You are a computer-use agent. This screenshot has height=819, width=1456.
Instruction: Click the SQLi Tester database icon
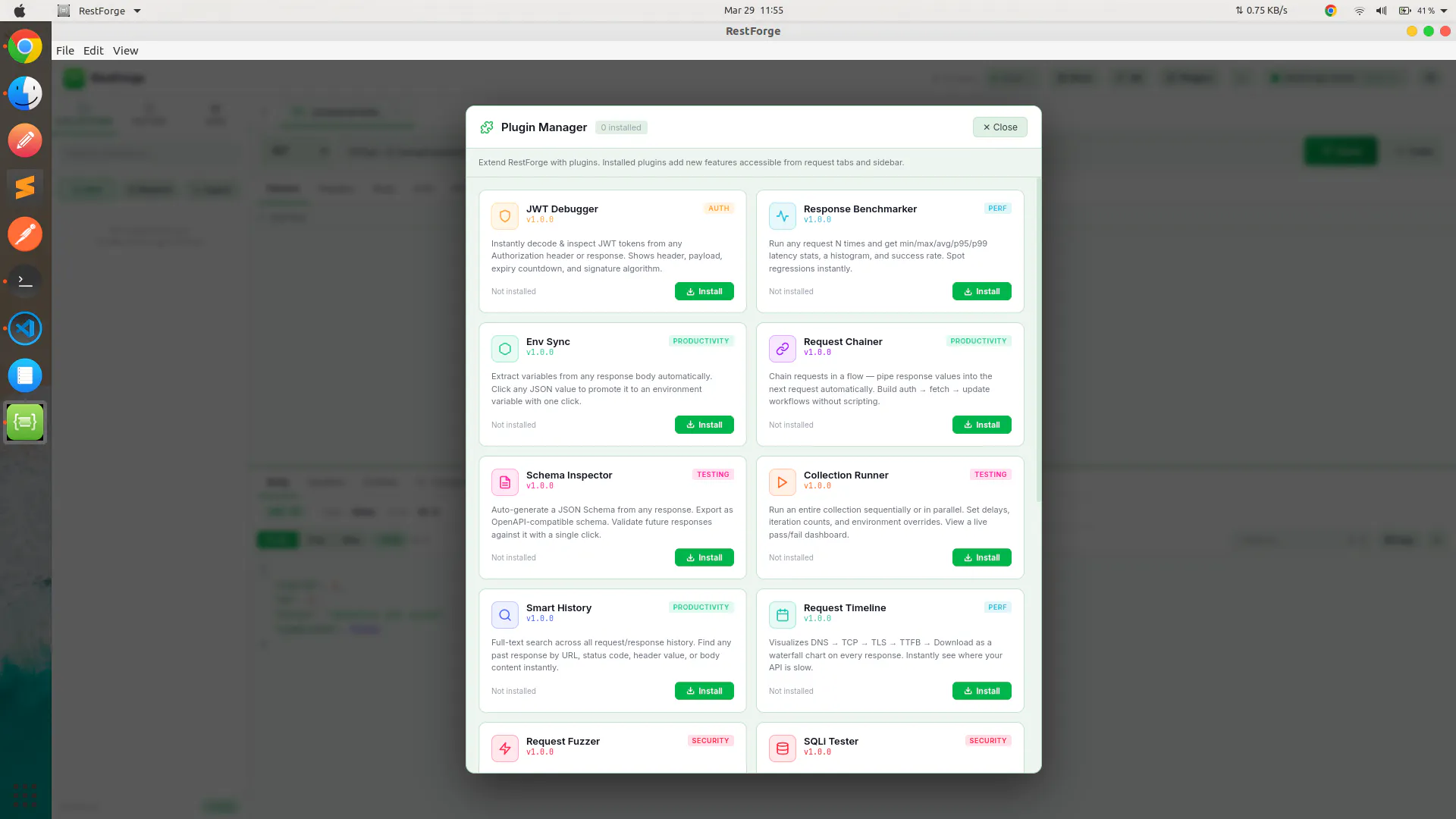[783, 748]
